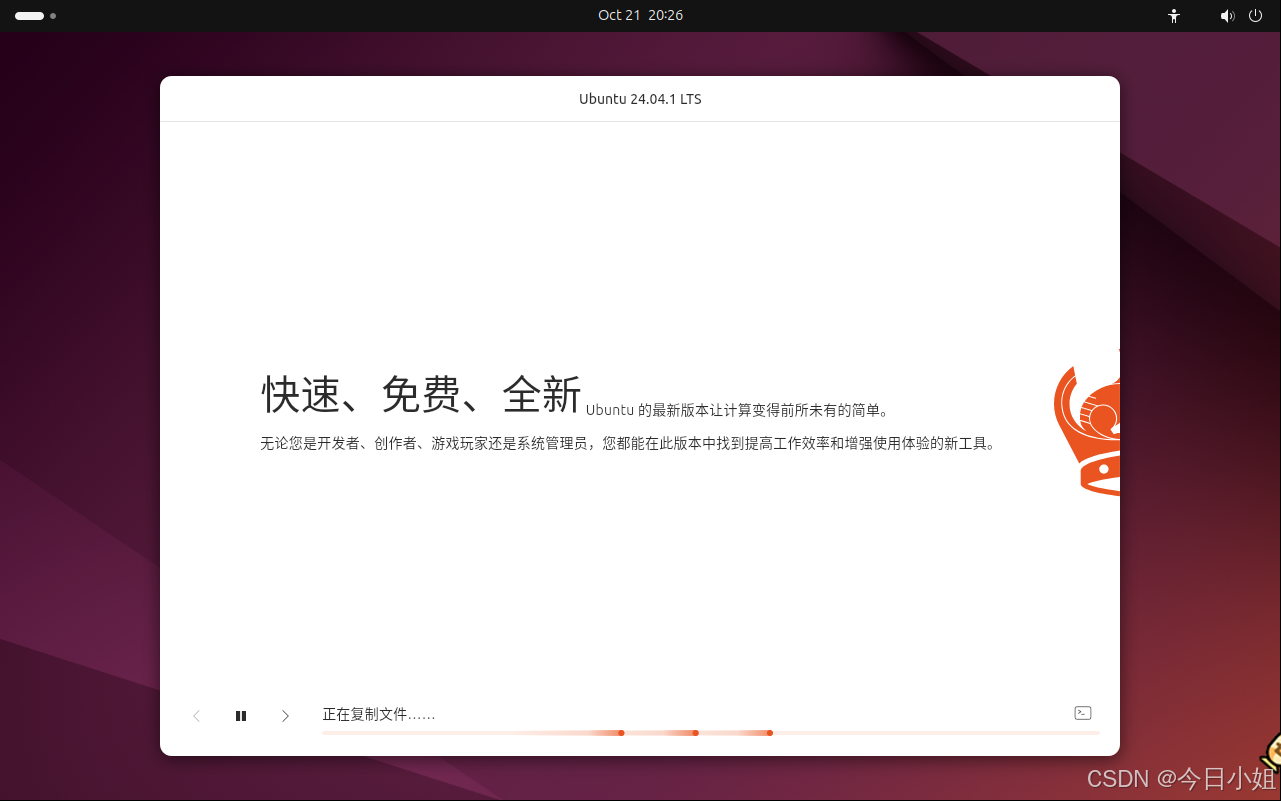Click the workspace indicator pill at top left

(x=29, y=16)
